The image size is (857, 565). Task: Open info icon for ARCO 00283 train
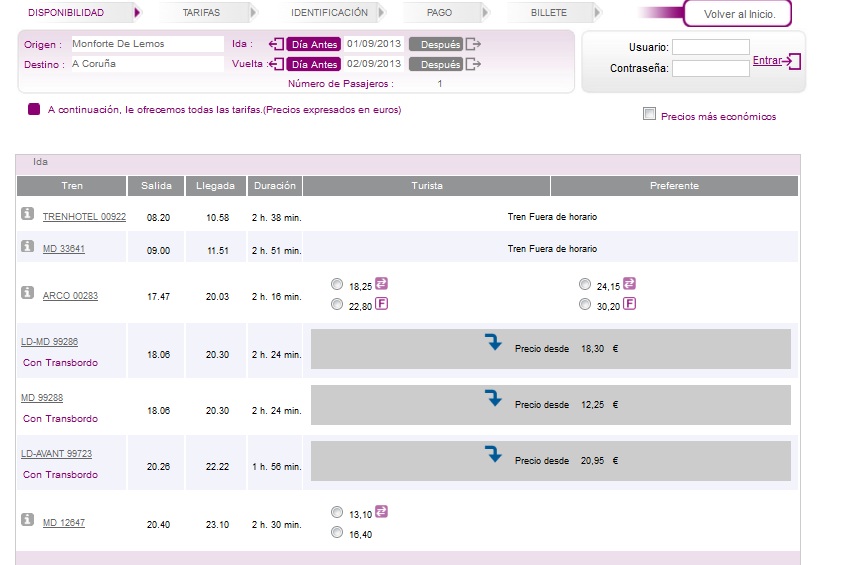[27, 292]
